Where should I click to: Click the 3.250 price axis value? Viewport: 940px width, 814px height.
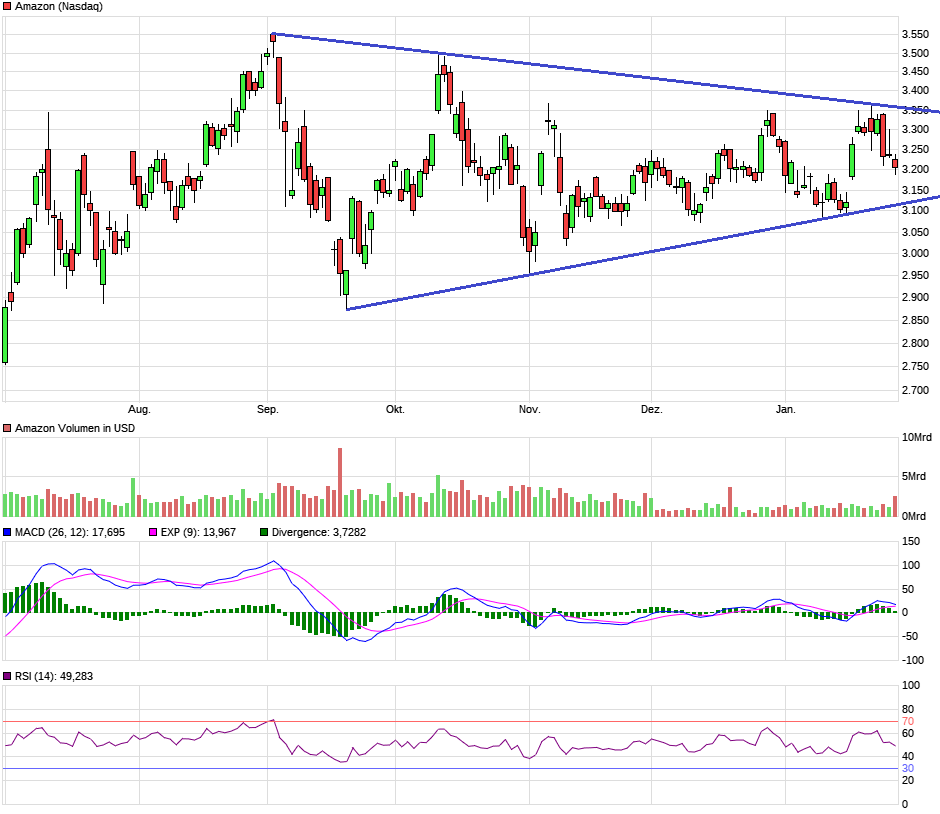point(915,150)
